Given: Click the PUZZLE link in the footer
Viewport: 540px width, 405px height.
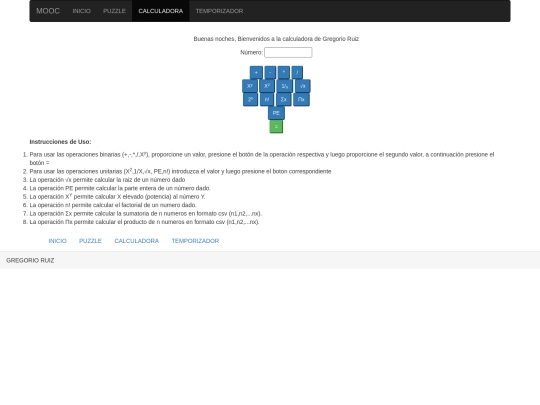Looking at the screenshot, I should point(90,241).
